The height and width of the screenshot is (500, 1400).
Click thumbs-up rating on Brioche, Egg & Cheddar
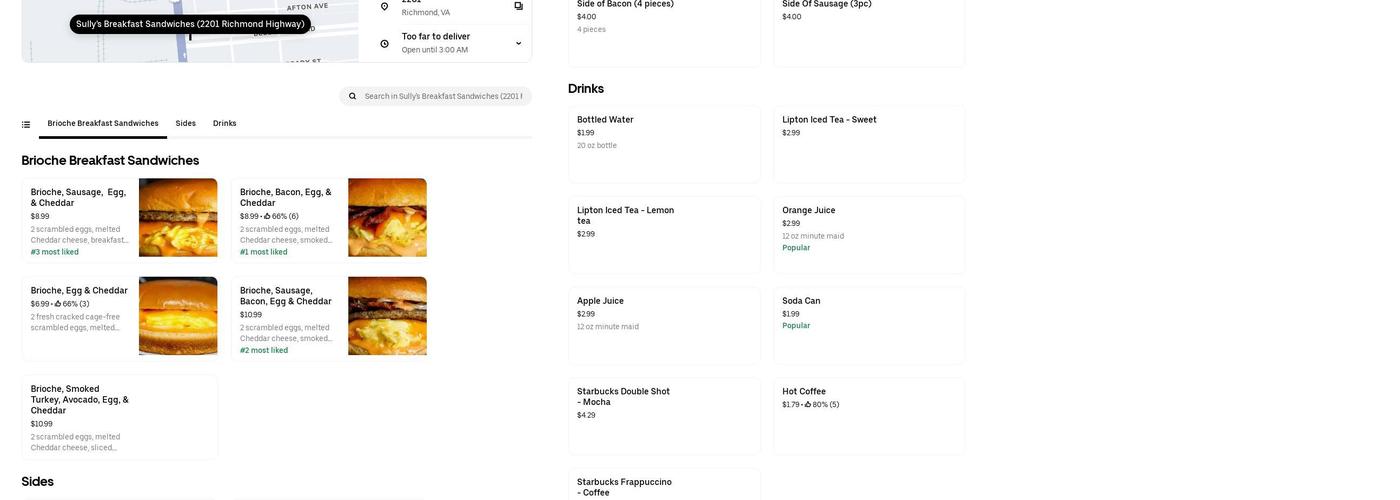pos(58,304)
